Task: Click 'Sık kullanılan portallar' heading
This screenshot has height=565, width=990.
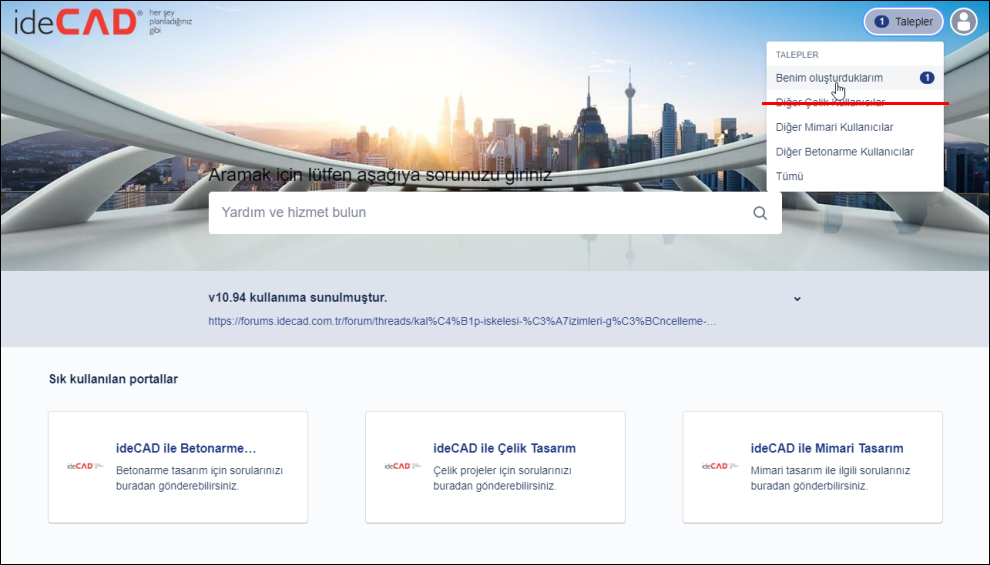Action: click(x=113, y=379)
